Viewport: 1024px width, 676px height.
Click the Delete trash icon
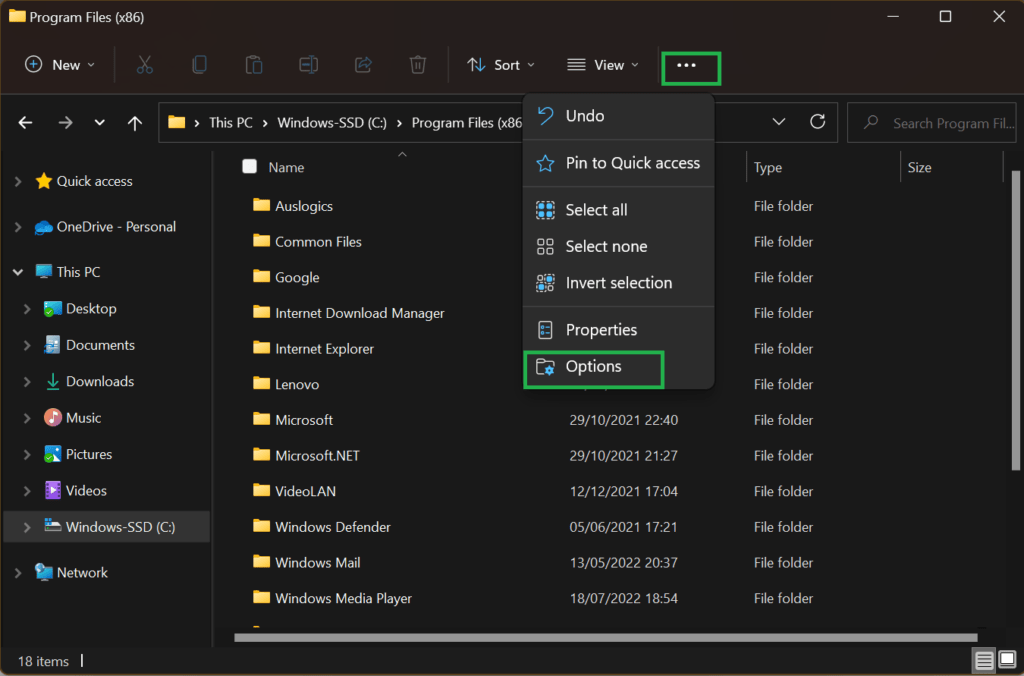click(418, 65)
